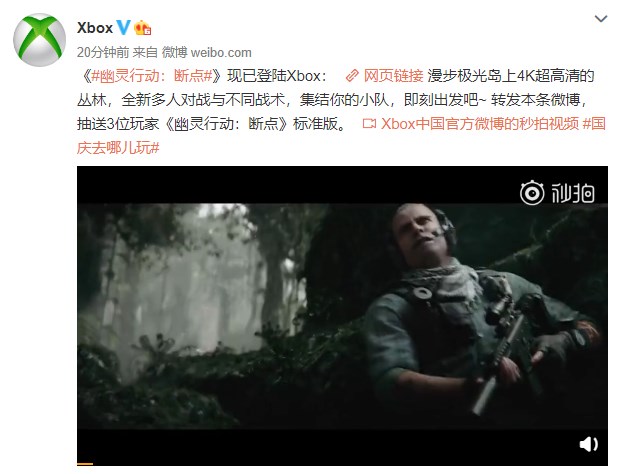621x474 pixels.
Task: Follow the 网页链接 link text
Action: pyautogui.click(x=394, y=76)
